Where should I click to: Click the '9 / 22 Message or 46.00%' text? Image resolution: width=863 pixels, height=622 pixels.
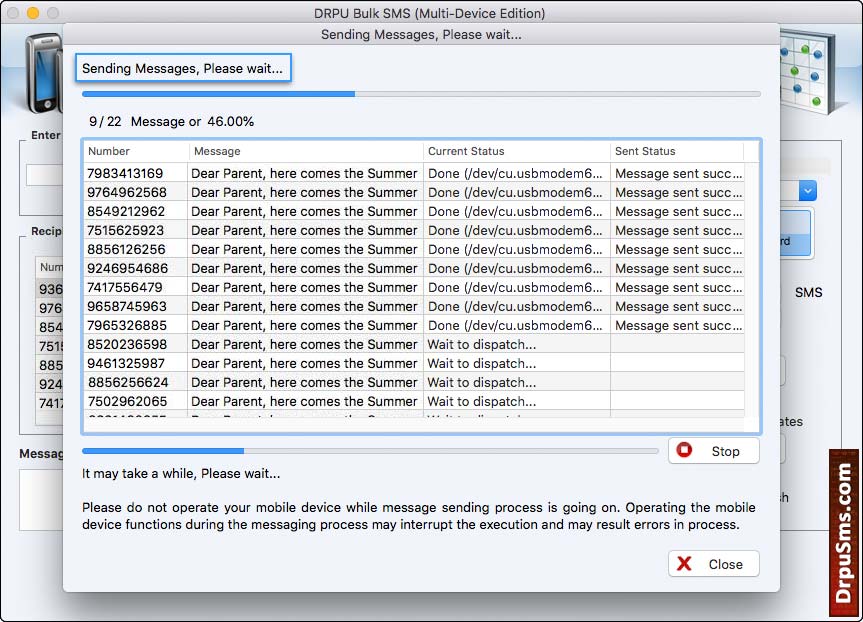pos(171,121)
